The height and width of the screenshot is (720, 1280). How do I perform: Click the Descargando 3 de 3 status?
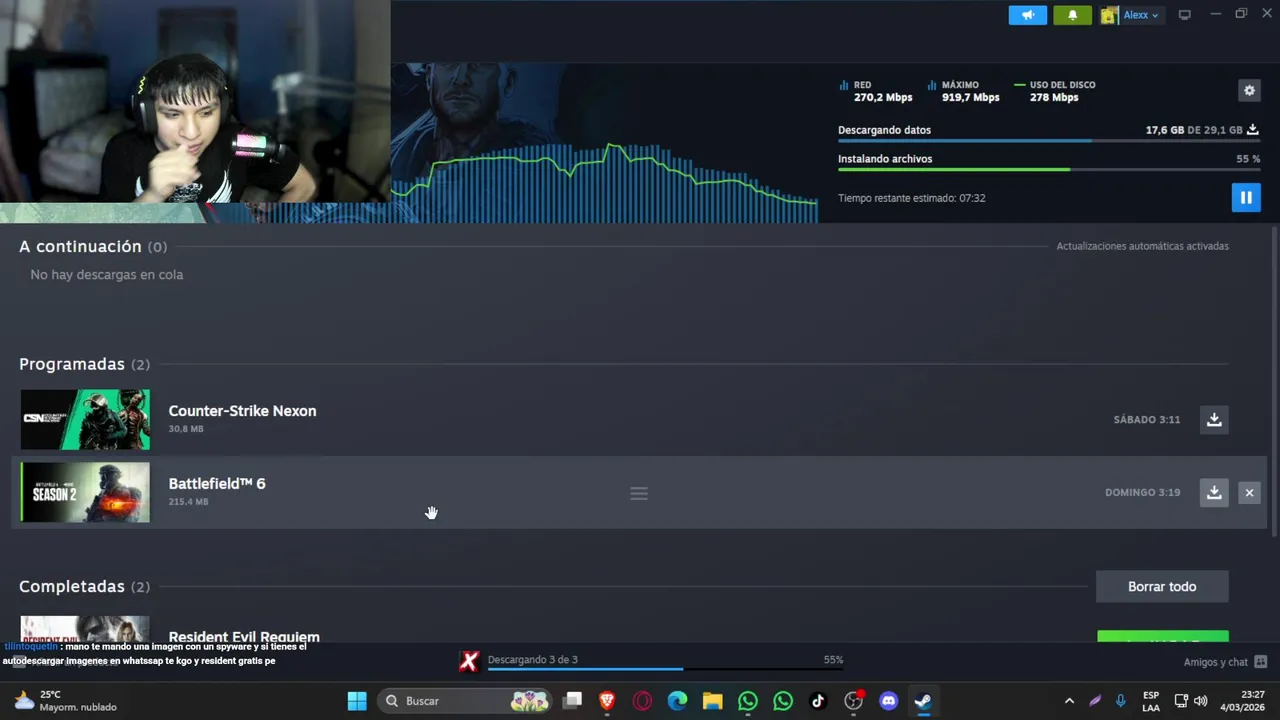(x=532, y=660)
